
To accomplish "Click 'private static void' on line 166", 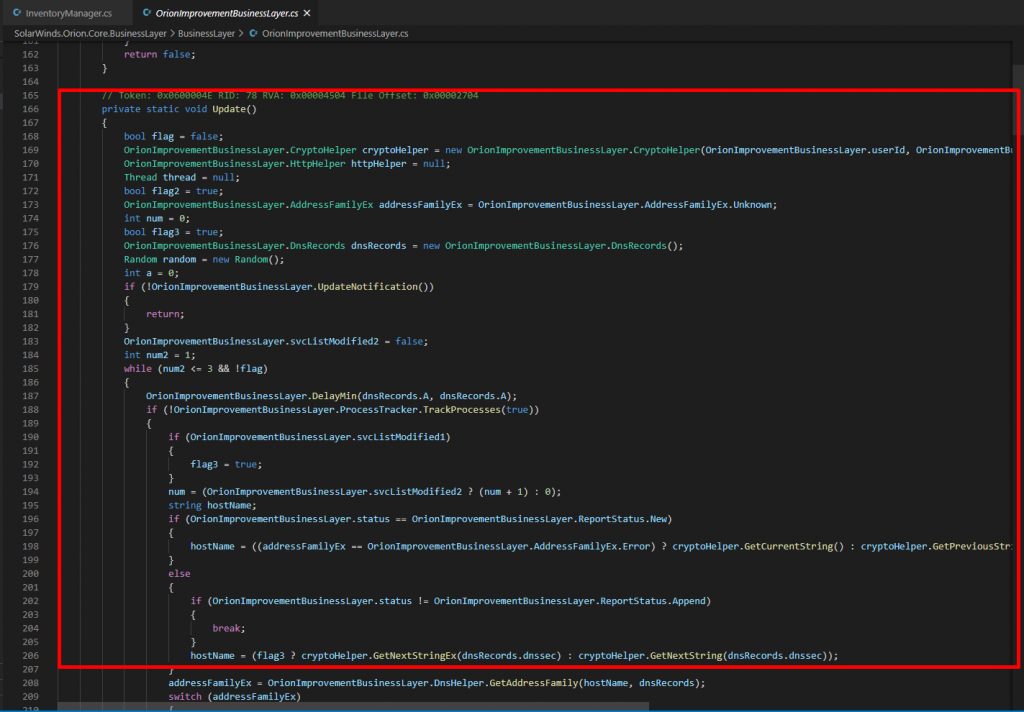I will coord(154,109).
